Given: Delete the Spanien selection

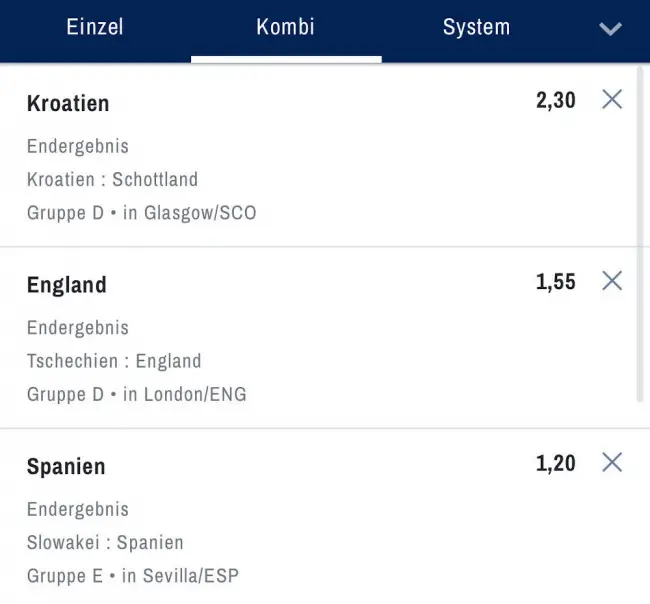Looking at the screenshot, I should [612, 462].
